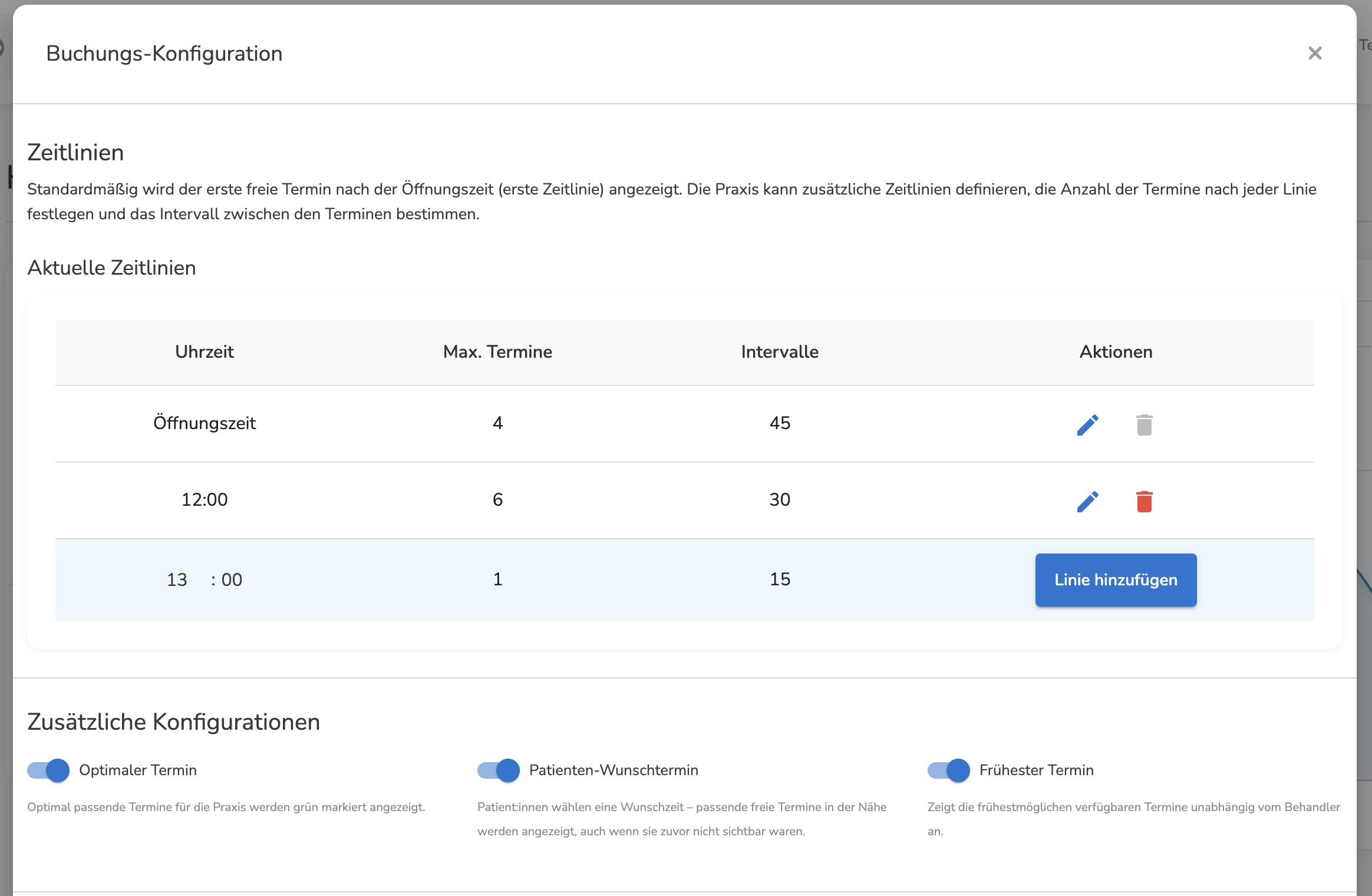
Task: Click the Patienten-Wunschtermin label
Action: [x=614, y=770]
